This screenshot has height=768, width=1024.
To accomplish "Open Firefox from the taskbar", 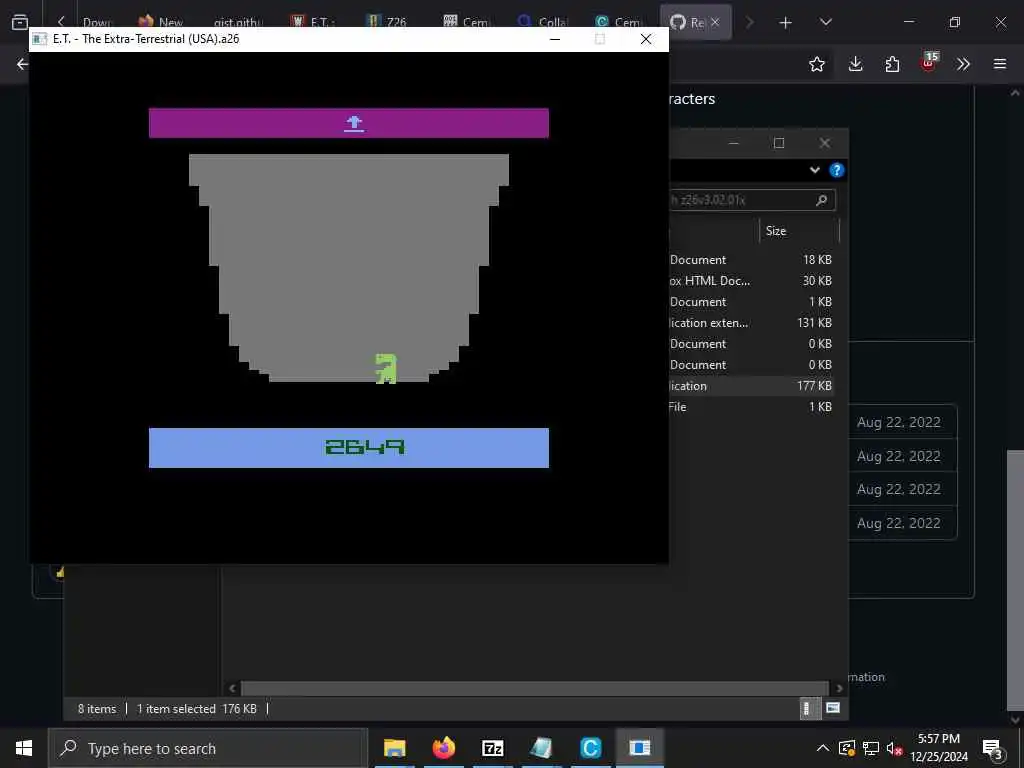I will click(x=443, y=748).
